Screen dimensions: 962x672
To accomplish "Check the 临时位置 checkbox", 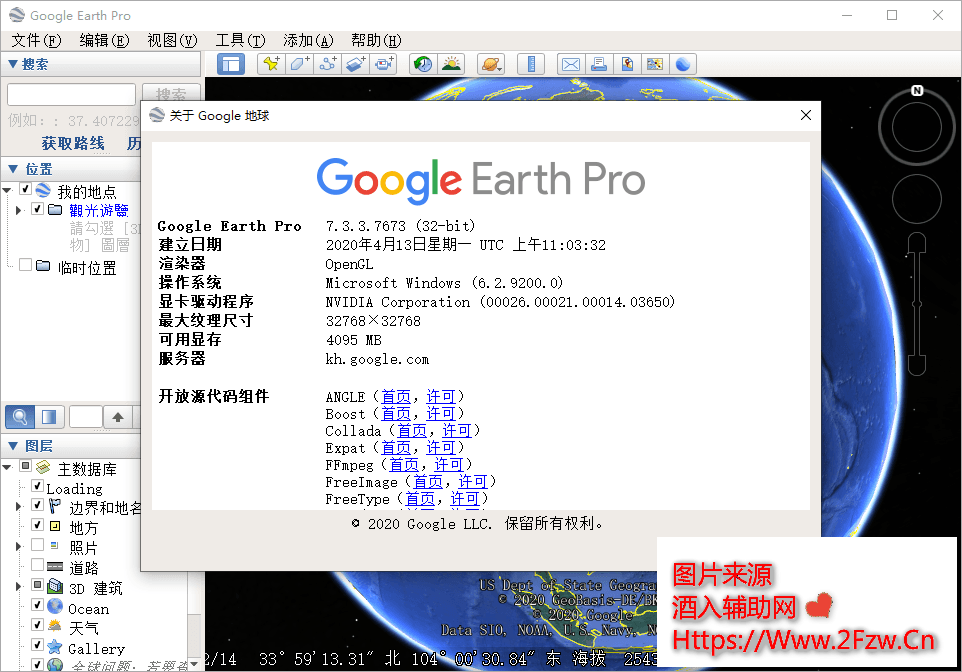I will (x=26, y=265).
